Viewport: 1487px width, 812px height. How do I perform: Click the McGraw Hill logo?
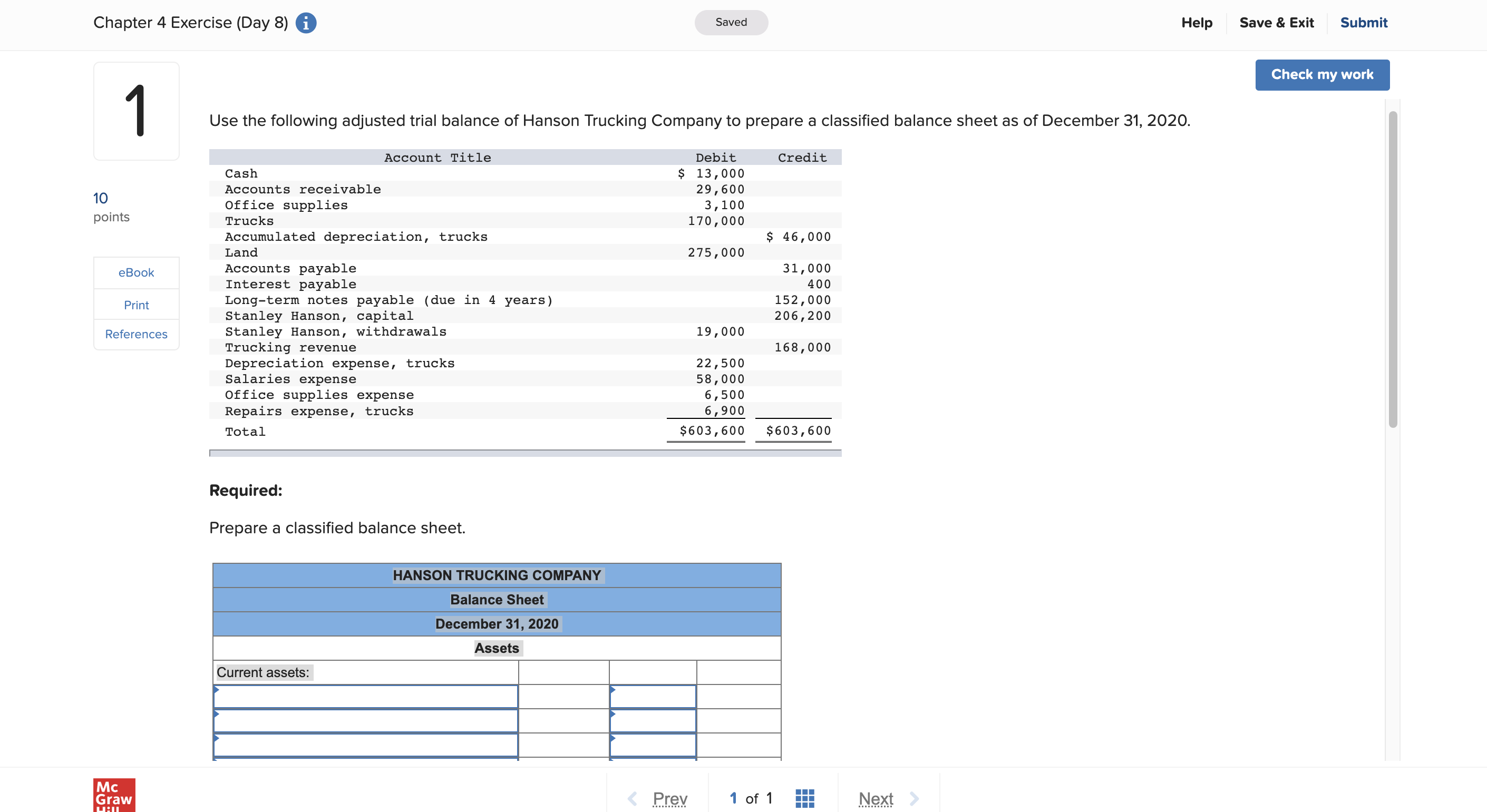pos(114,795)
